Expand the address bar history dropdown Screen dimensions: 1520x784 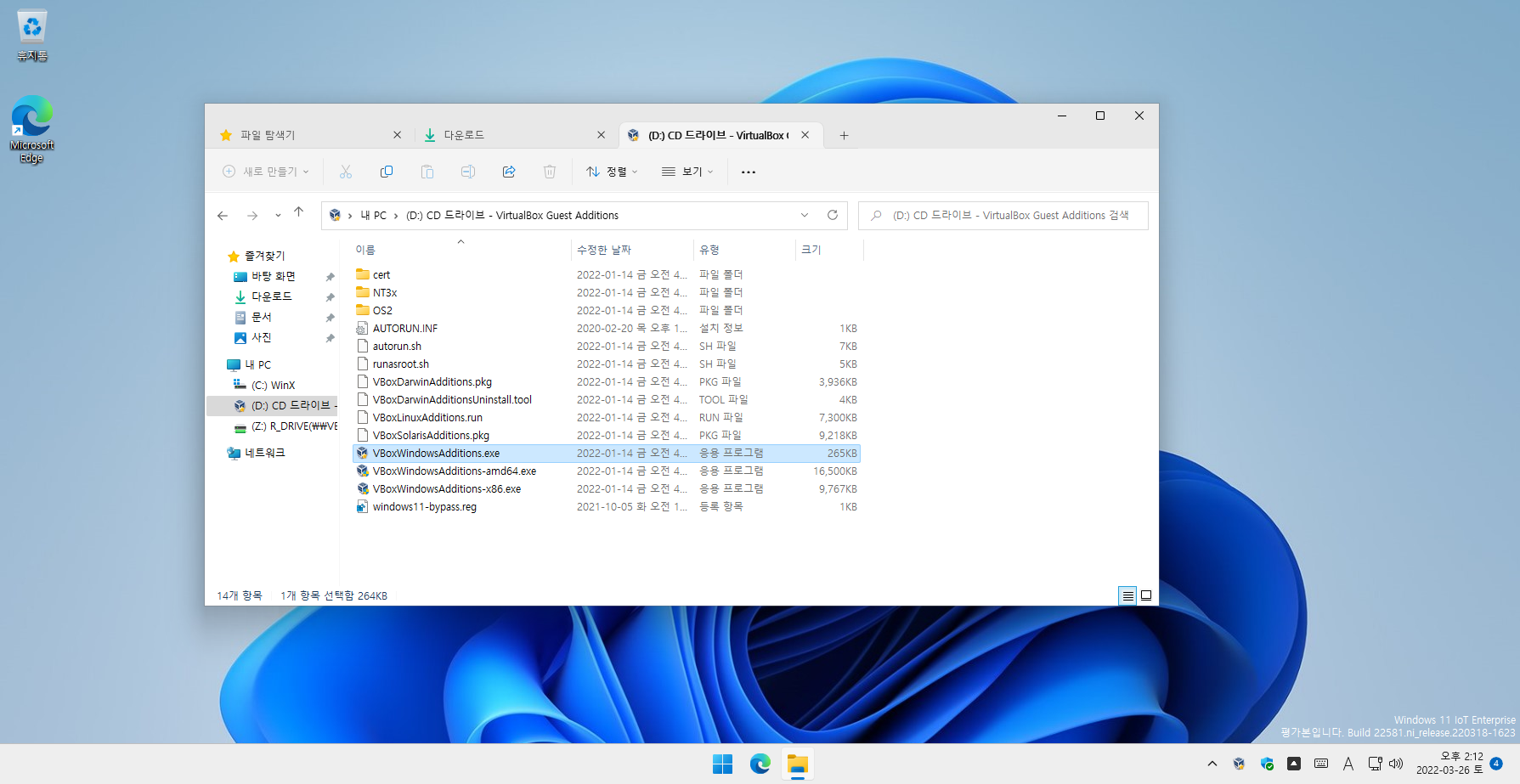coord(805,215)
